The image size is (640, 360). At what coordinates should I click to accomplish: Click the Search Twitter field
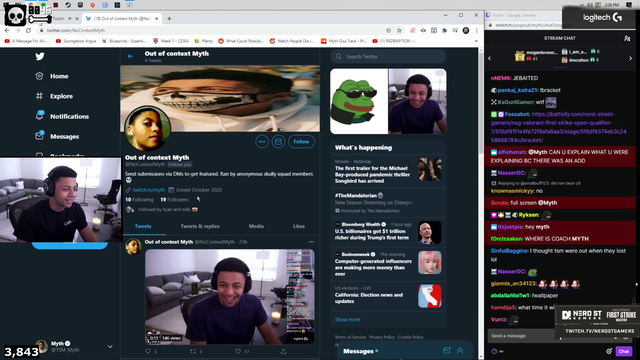388,57
